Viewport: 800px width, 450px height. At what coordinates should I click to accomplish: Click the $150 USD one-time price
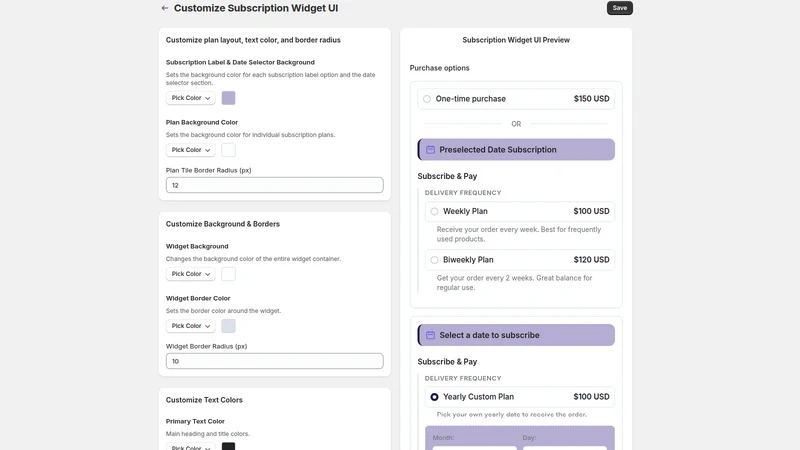click(x=591, y=99)
